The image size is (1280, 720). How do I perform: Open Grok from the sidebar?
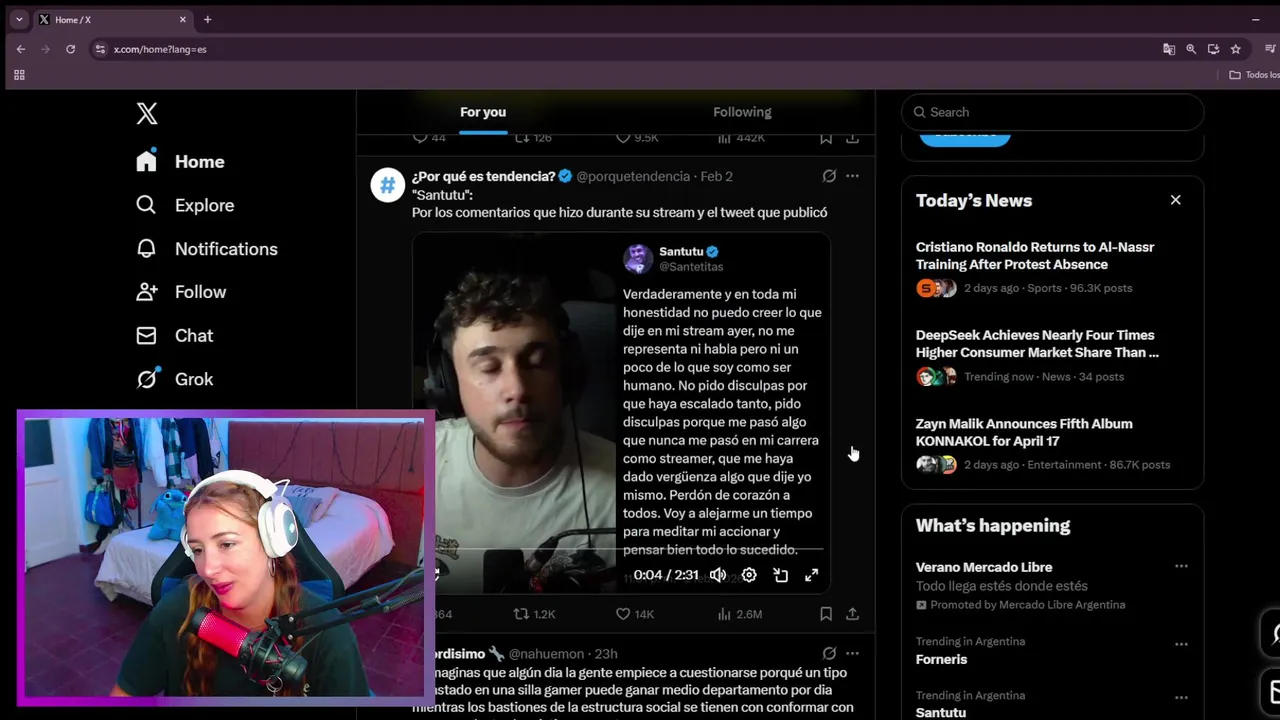click(175, 379)
